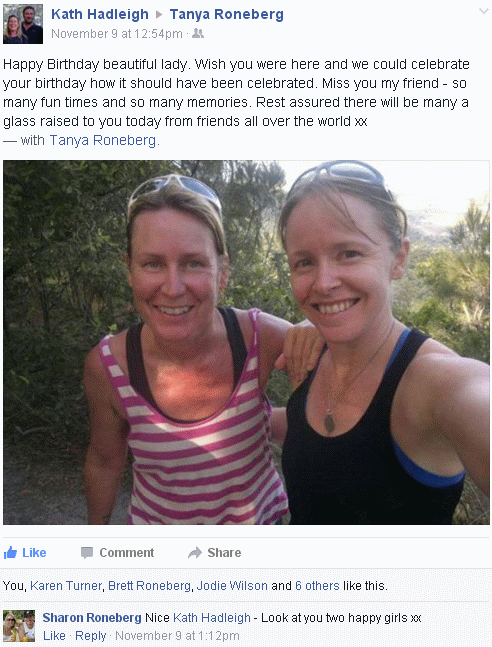
Task: Open Kath Hadleigh mention inside the comment
Action: [x=212, y=618]
